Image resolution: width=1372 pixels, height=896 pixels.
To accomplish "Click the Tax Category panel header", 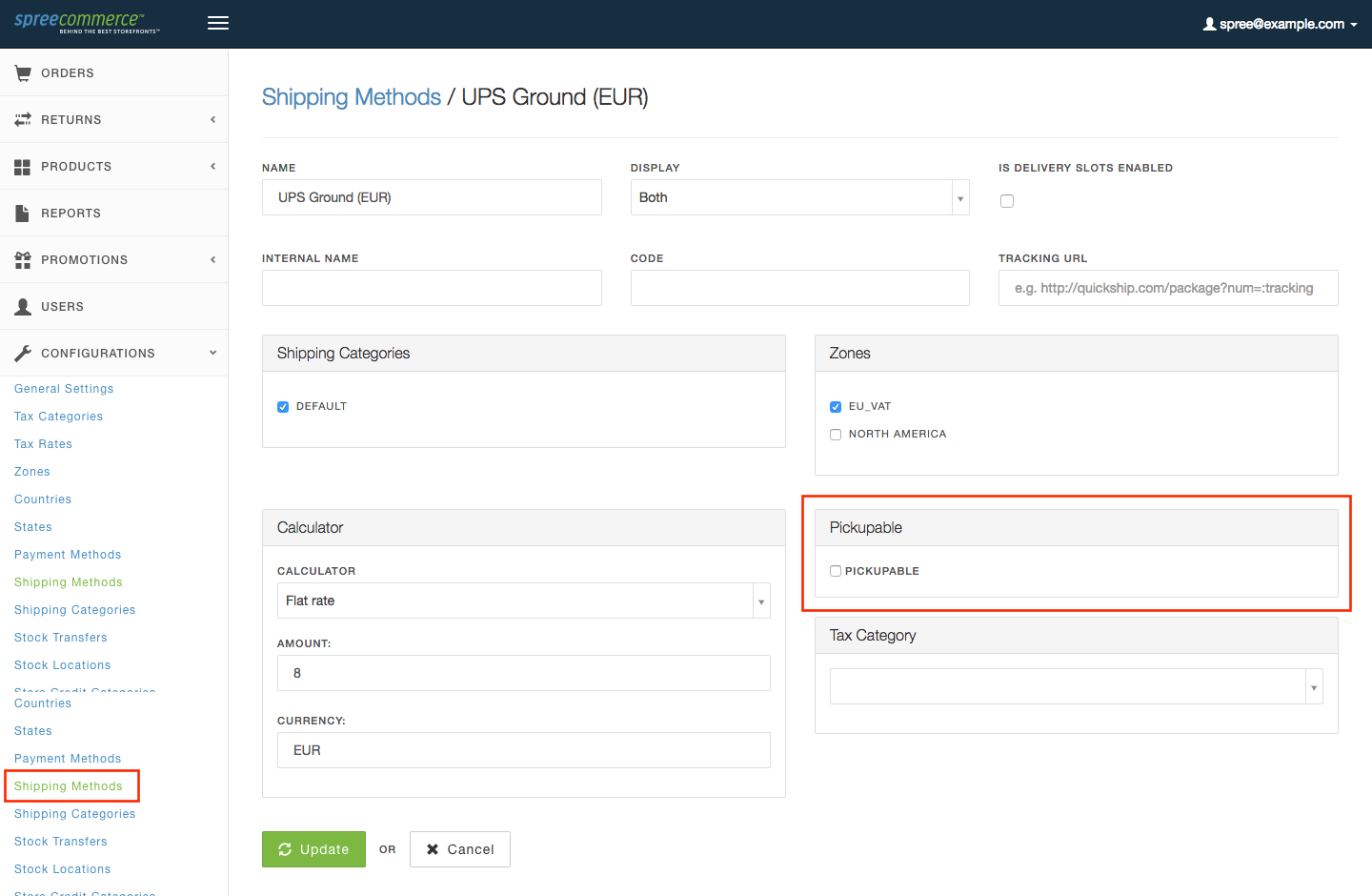I will coord(1077,636).
